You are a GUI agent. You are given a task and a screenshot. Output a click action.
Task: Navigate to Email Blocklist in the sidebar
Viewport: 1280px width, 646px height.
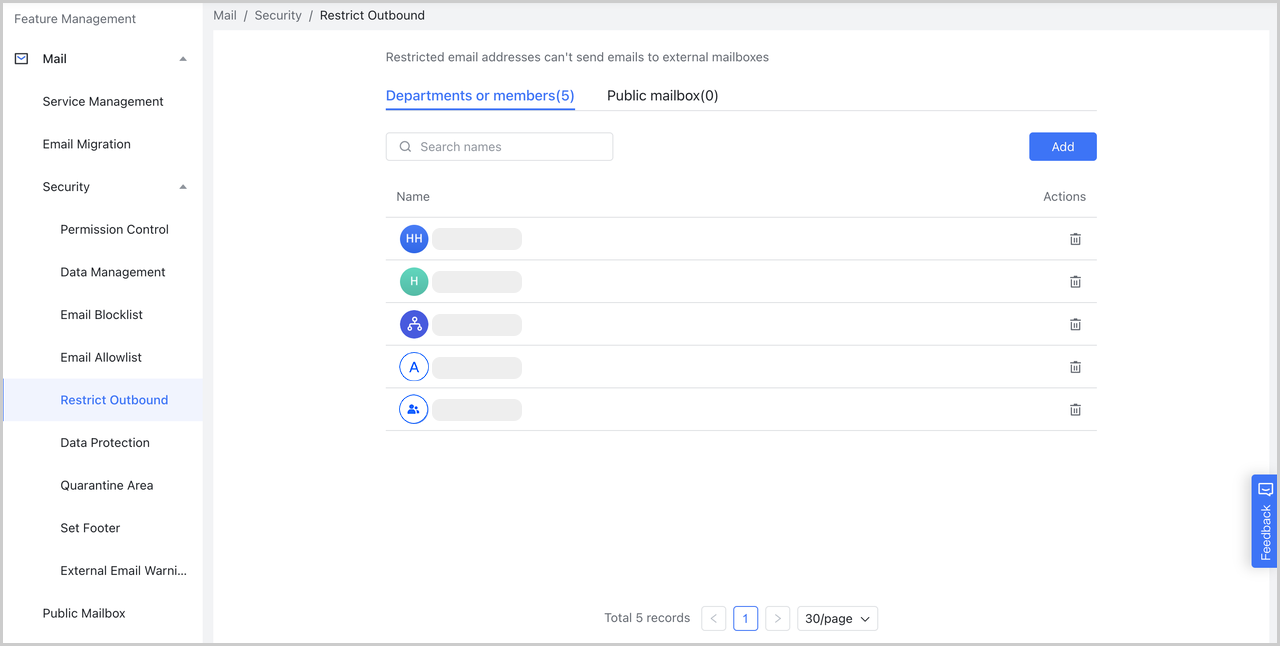101,314
